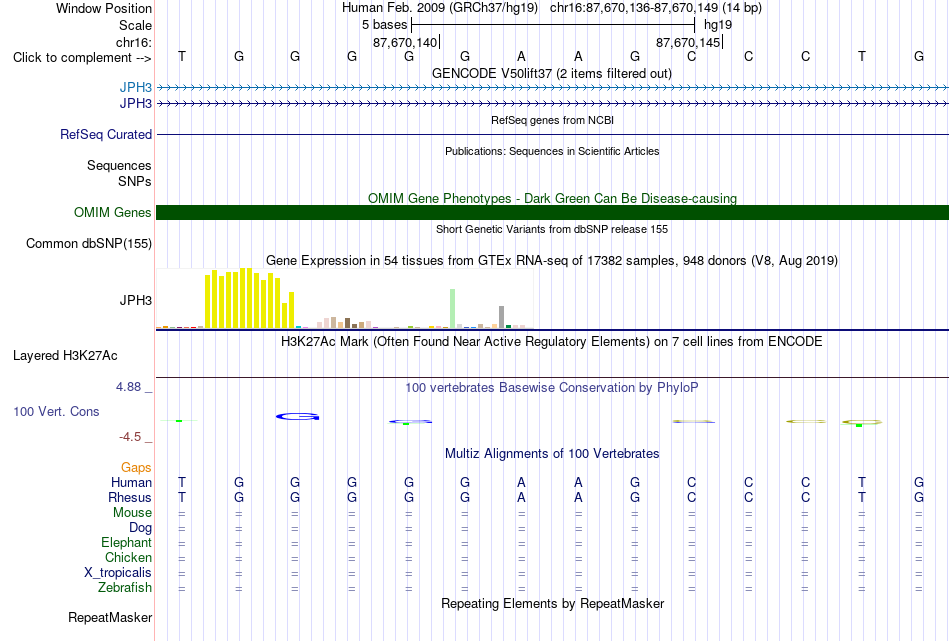This screenshot has width=950, height=641.
Task: Click the '87,670,145' coordinate marker
Action: click(x=688, y=42)
